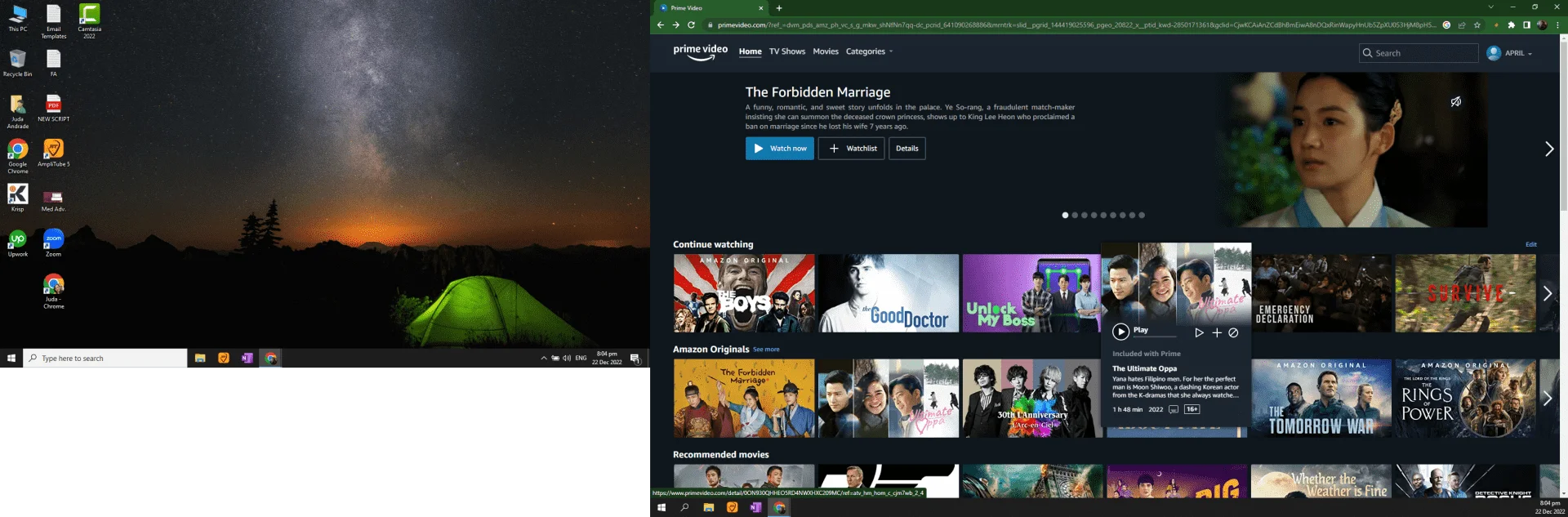
Task: Open The Tomorrow War thumbnail
Action: tap(1321, 399)
